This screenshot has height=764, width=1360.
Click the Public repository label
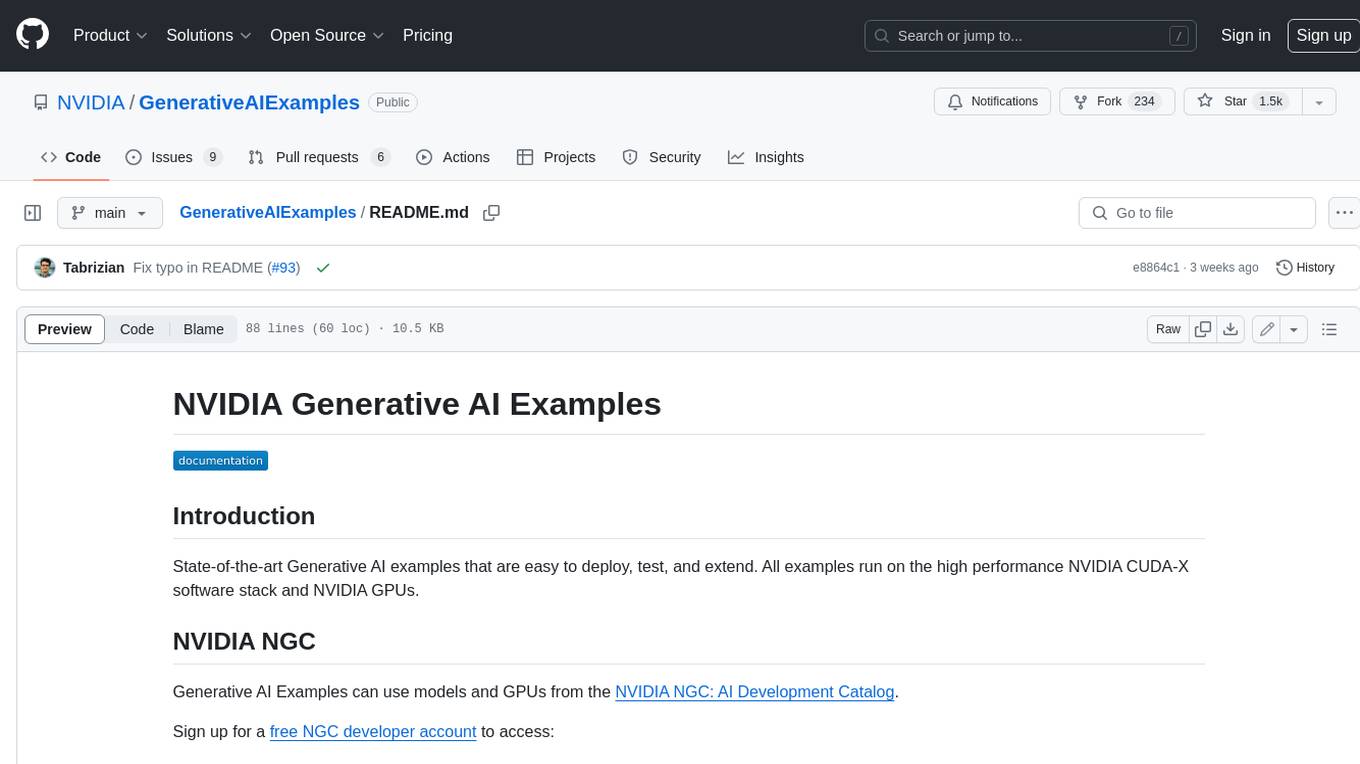[x=393, y=102]
